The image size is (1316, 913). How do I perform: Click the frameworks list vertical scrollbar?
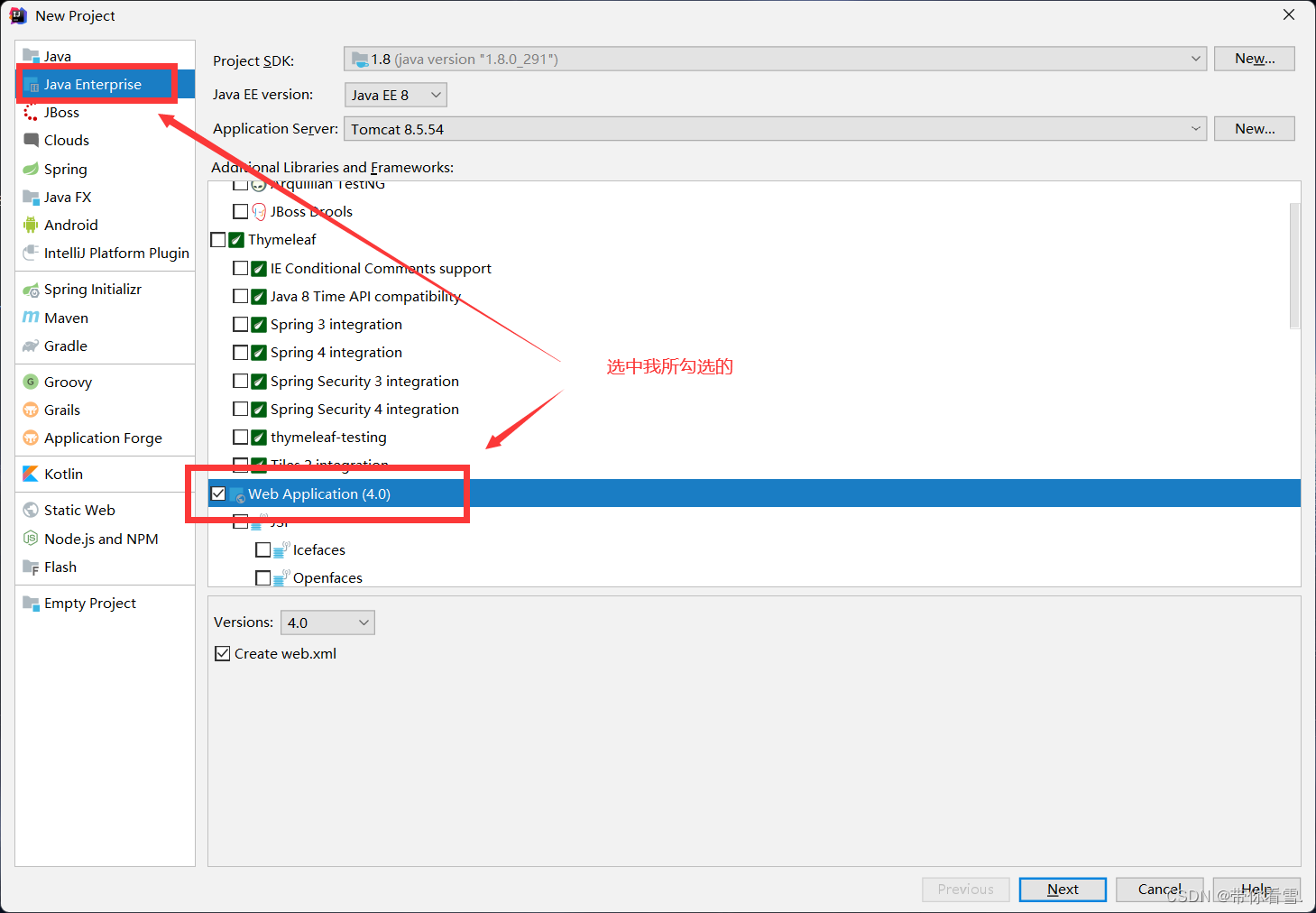coord(1294,266)
